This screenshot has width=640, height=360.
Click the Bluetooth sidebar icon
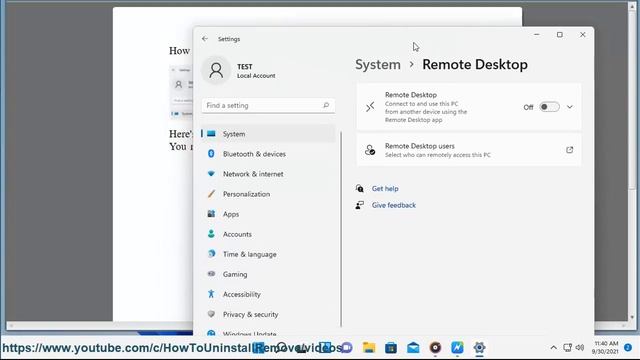(x=211, y=153)
